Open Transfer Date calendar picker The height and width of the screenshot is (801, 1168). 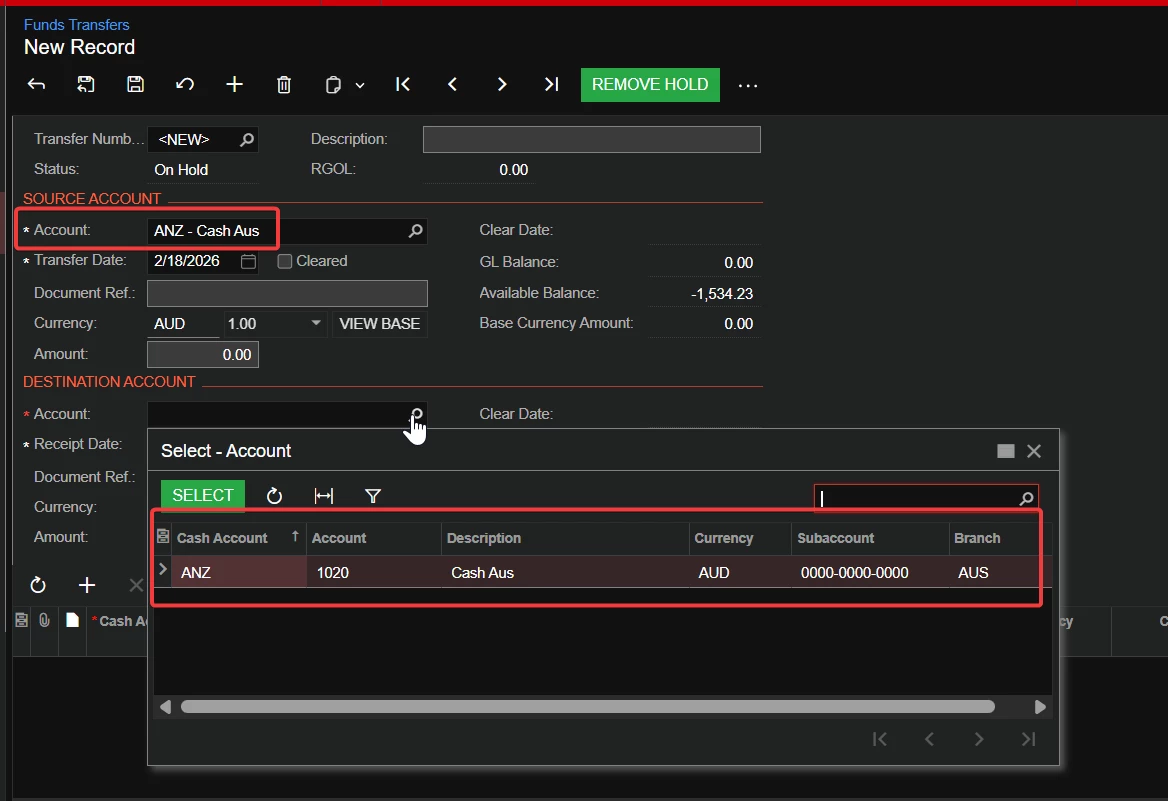coord(248,262)
